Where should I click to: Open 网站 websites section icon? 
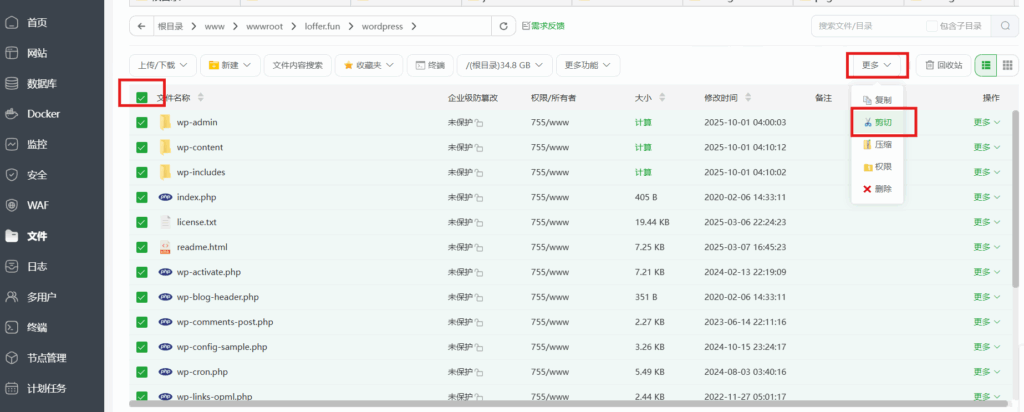[x=12, y=53]
